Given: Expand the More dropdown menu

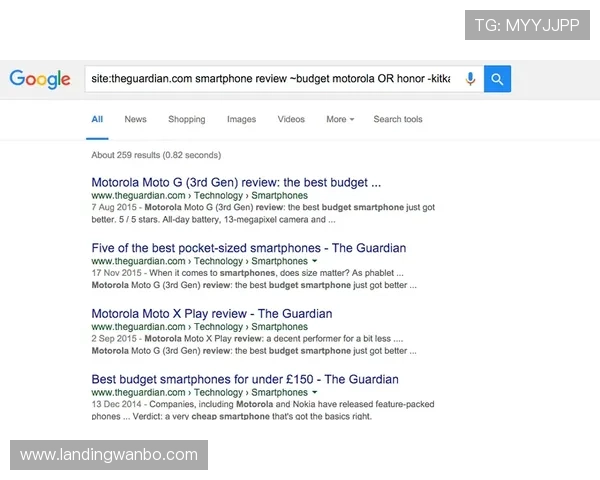Looking at the screenshot, I should point(340,119).
